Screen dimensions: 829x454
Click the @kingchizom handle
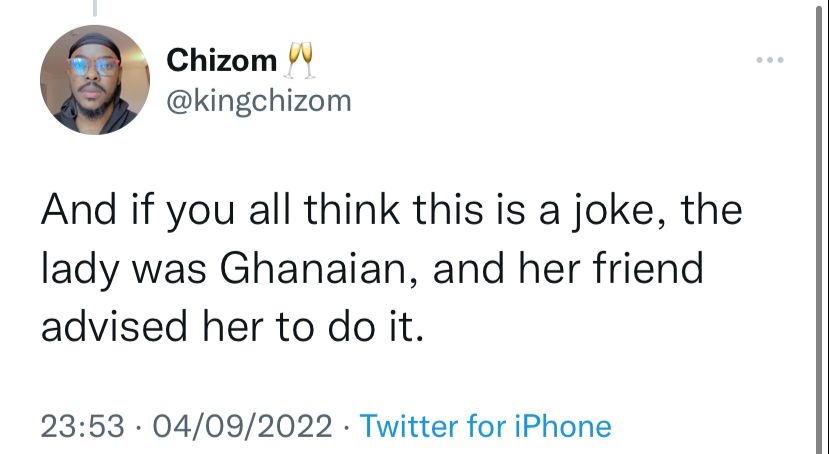[258, 100]
